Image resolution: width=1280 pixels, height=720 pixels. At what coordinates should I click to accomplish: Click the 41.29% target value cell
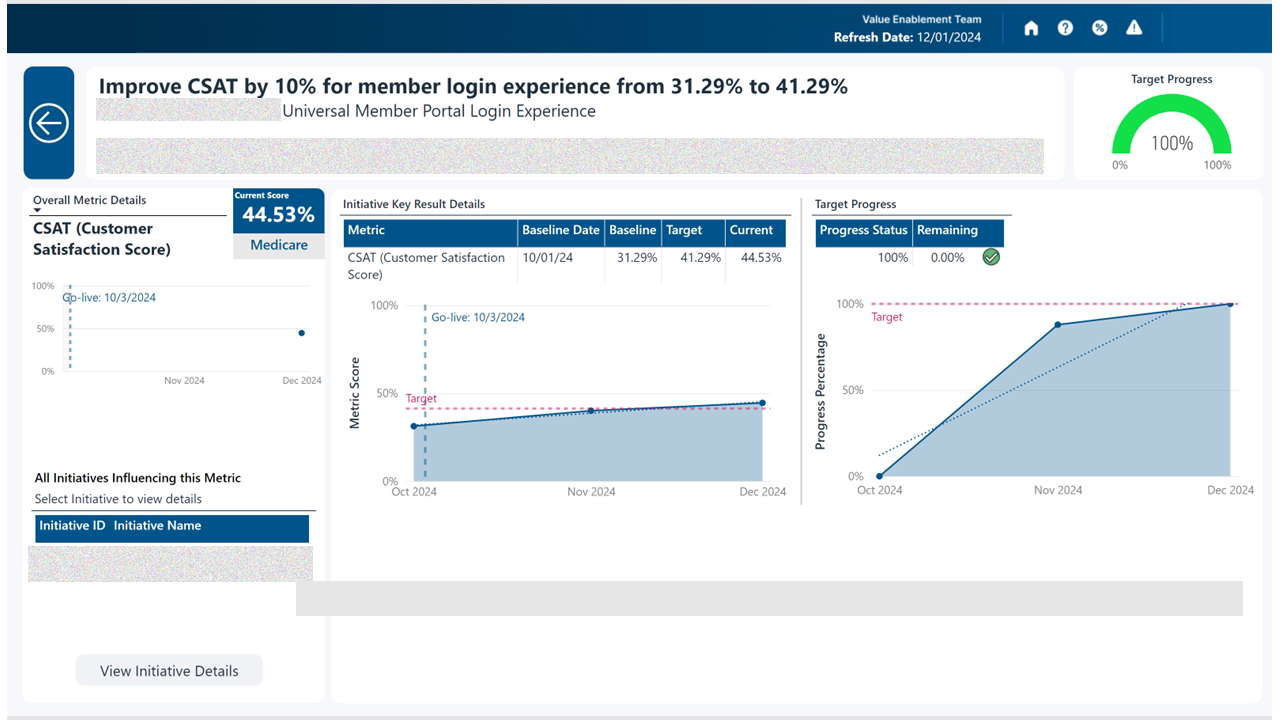(700, 258)
